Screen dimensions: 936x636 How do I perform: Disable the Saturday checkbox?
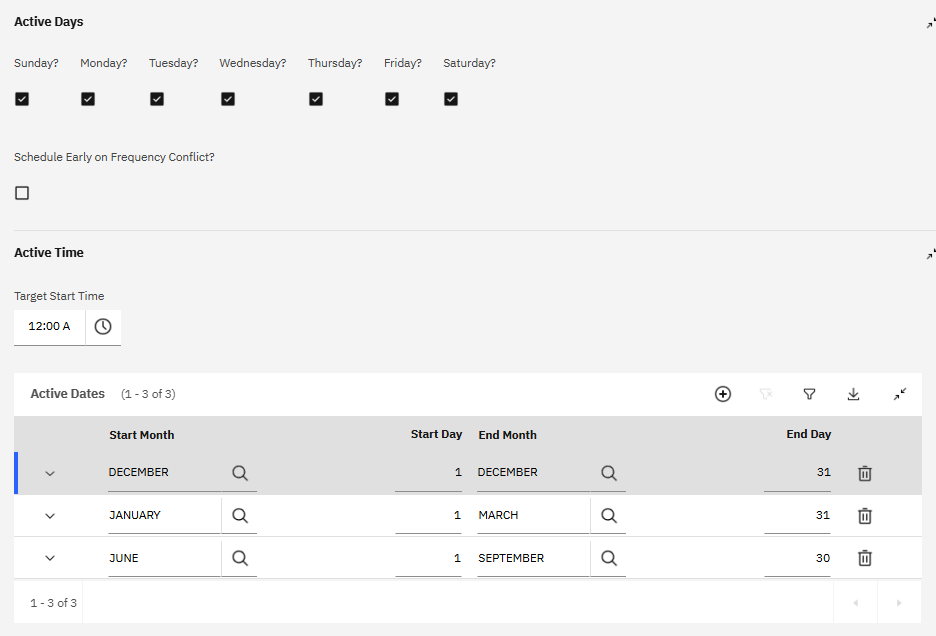(x=451, y=99)
